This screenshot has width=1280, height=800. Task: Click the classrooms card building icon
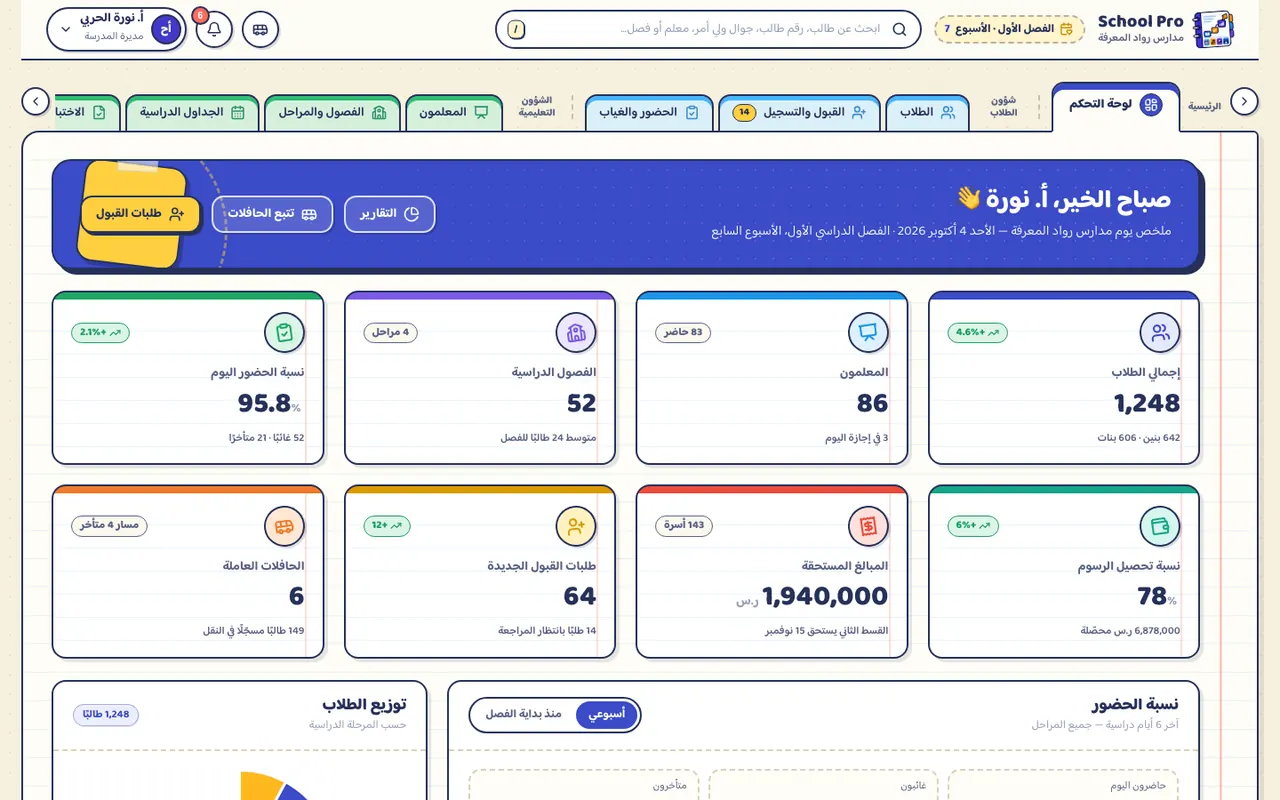coord(576,333)
